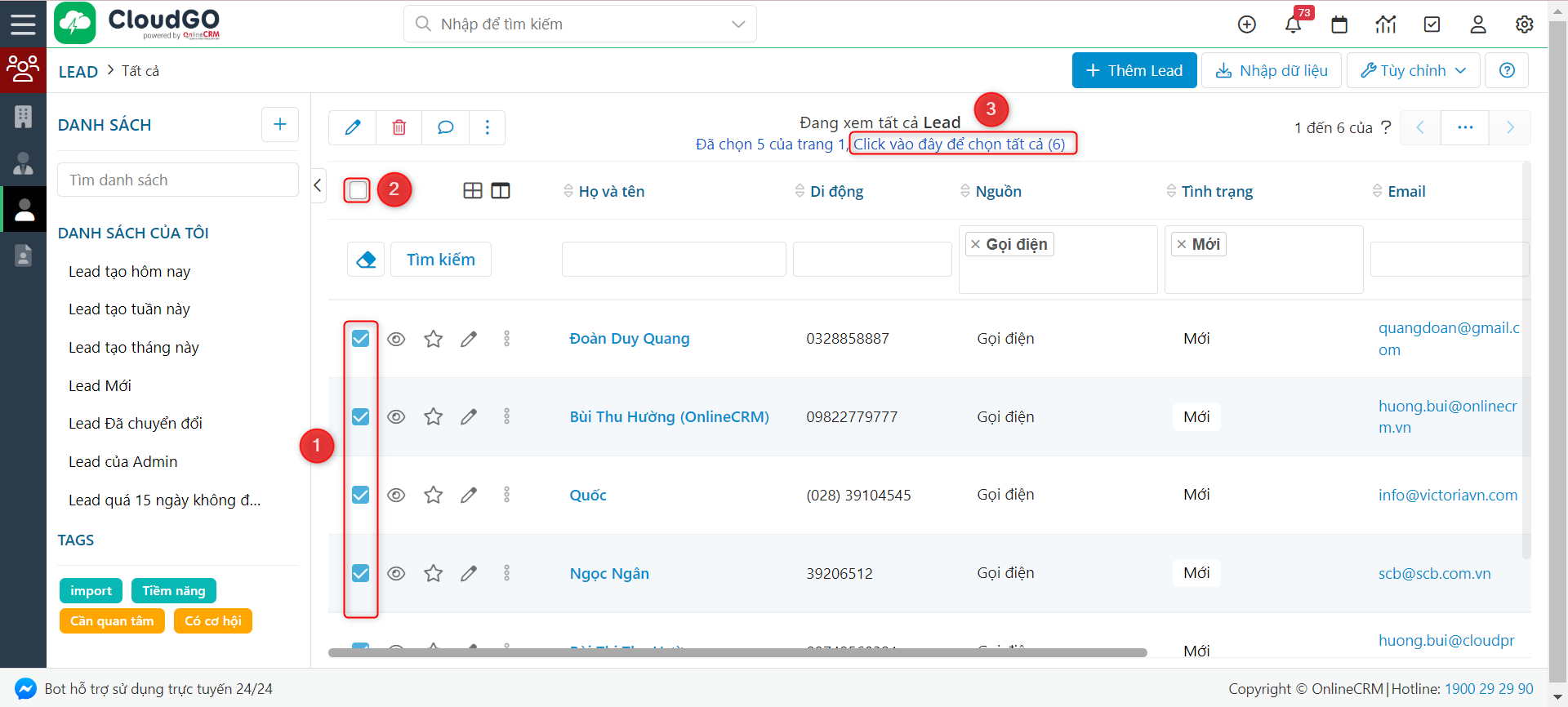Star the Đoàn Duy Quang lead
The height and width of the screenshot is (707, 1568).
pyautogui.click(x=433, y=339)
